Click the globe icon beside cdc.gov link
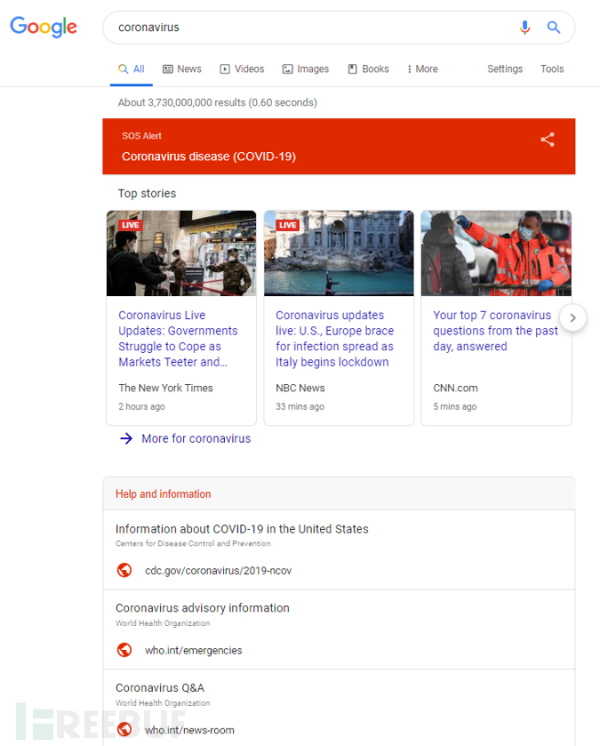600x746 pixels. click(124, 570)
